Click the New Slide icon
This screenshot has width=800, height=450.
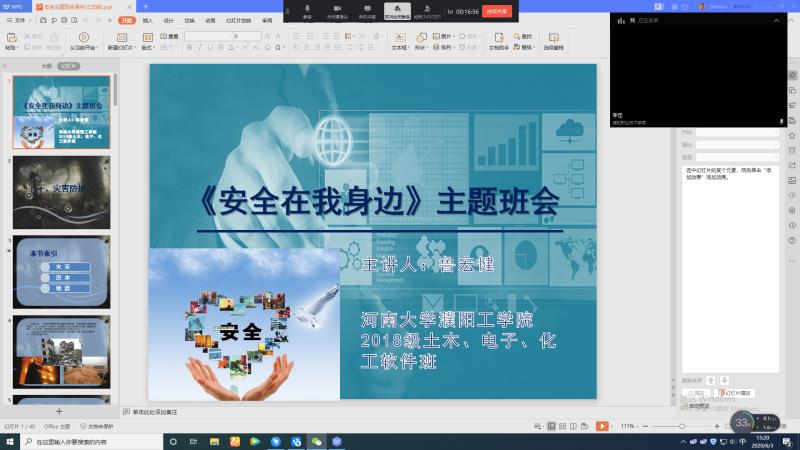(121, 38)
